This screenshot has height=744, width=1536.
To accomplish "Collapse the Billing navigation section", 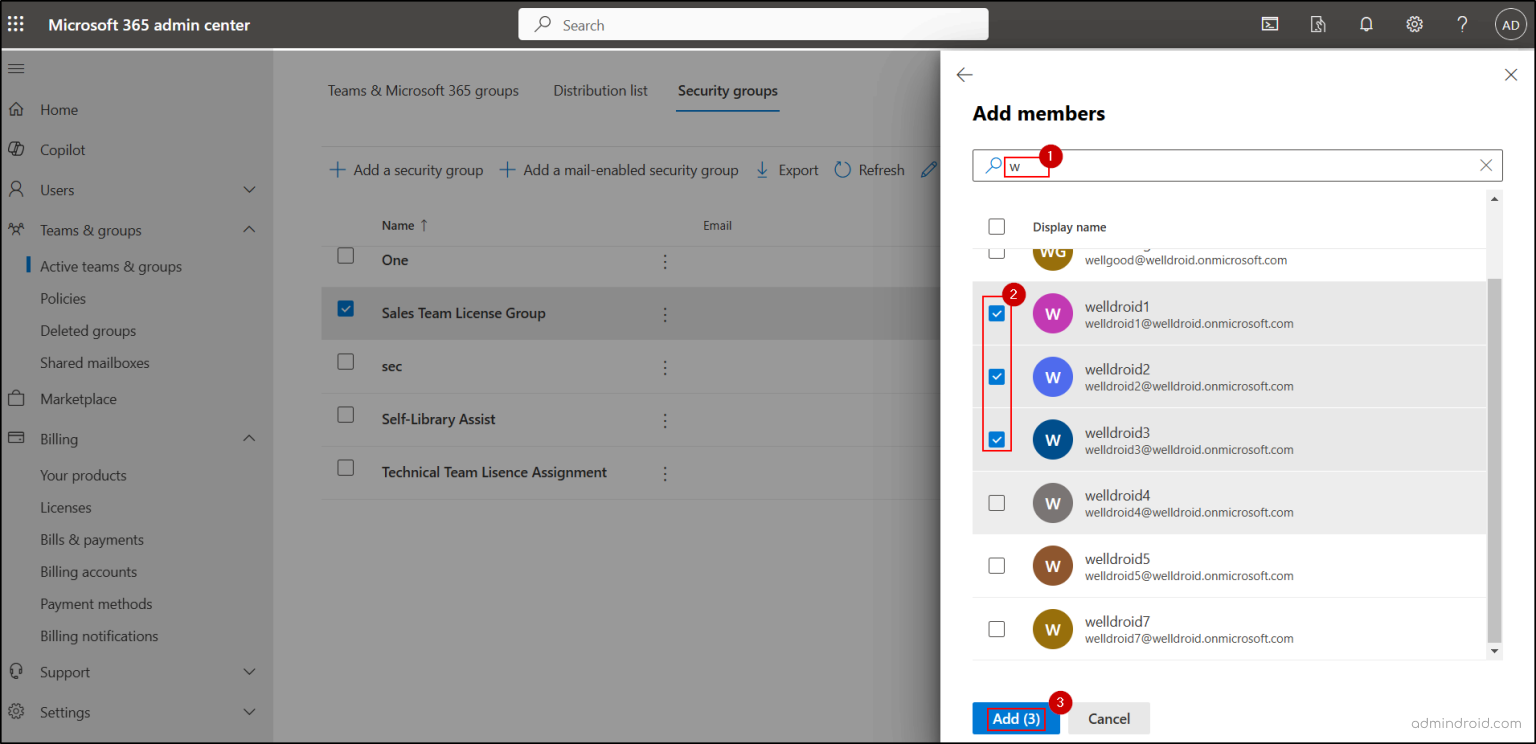I will 249,438.
